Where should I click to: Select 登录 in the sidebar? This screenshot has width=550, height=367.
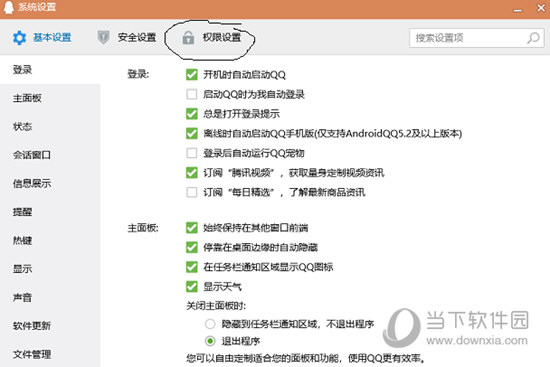(x=22, y=69)
